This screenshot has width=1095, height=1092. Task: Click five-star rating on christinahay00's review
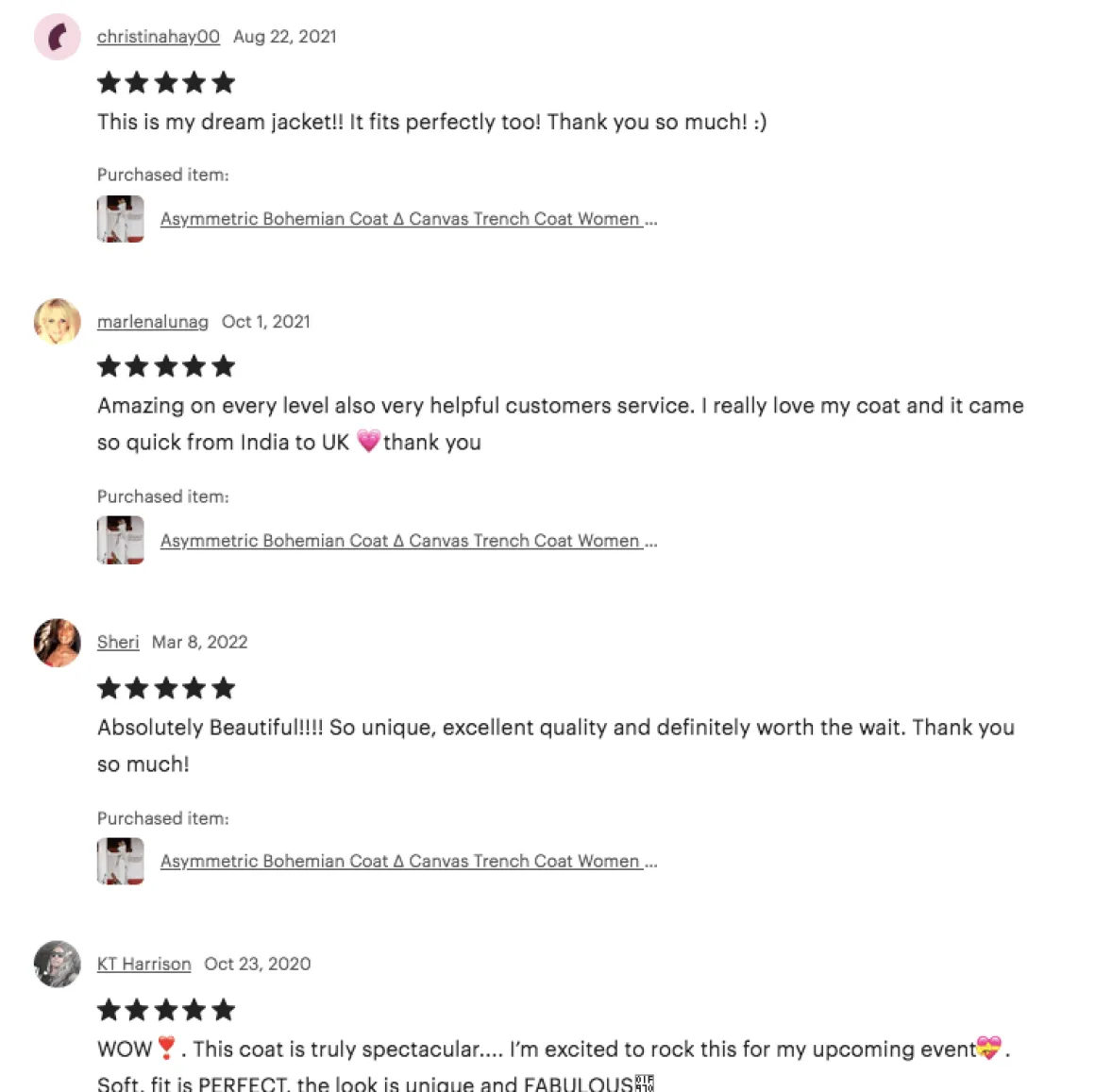(166, 83)
